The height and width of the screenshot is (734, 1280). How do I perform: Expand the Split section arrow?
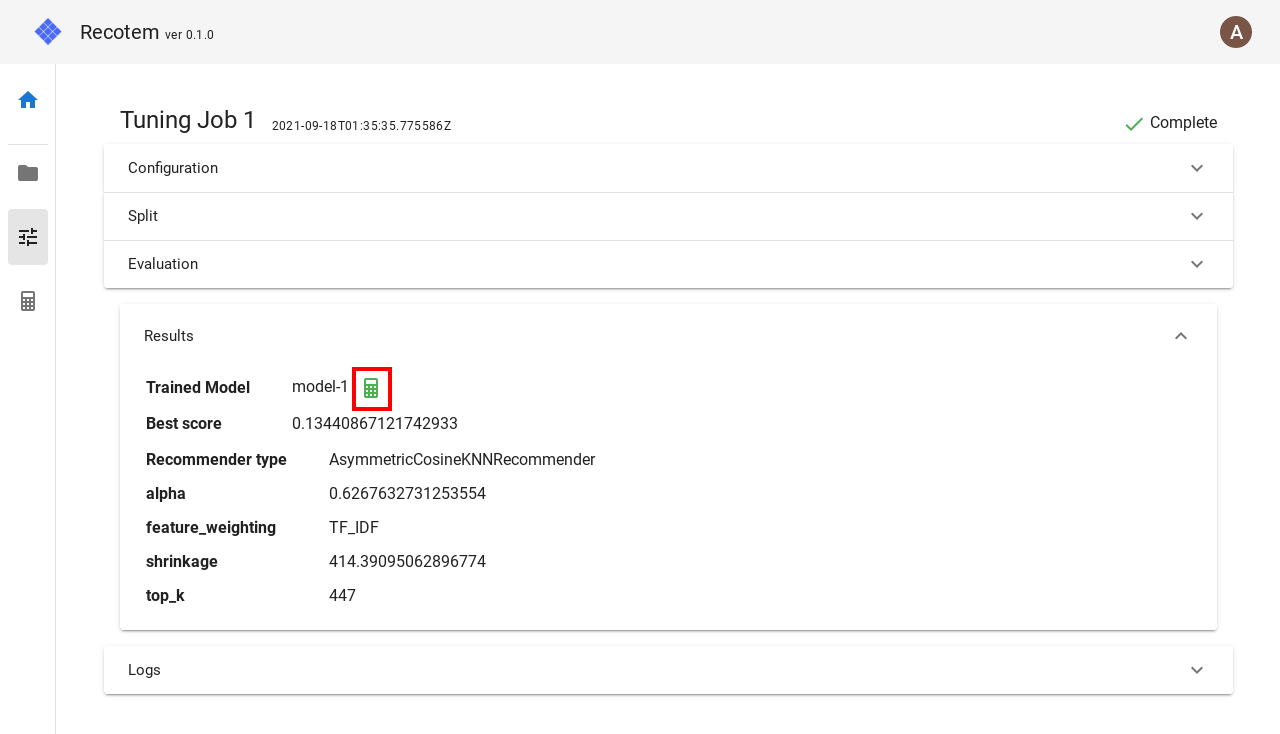(x=1197, y=216)
